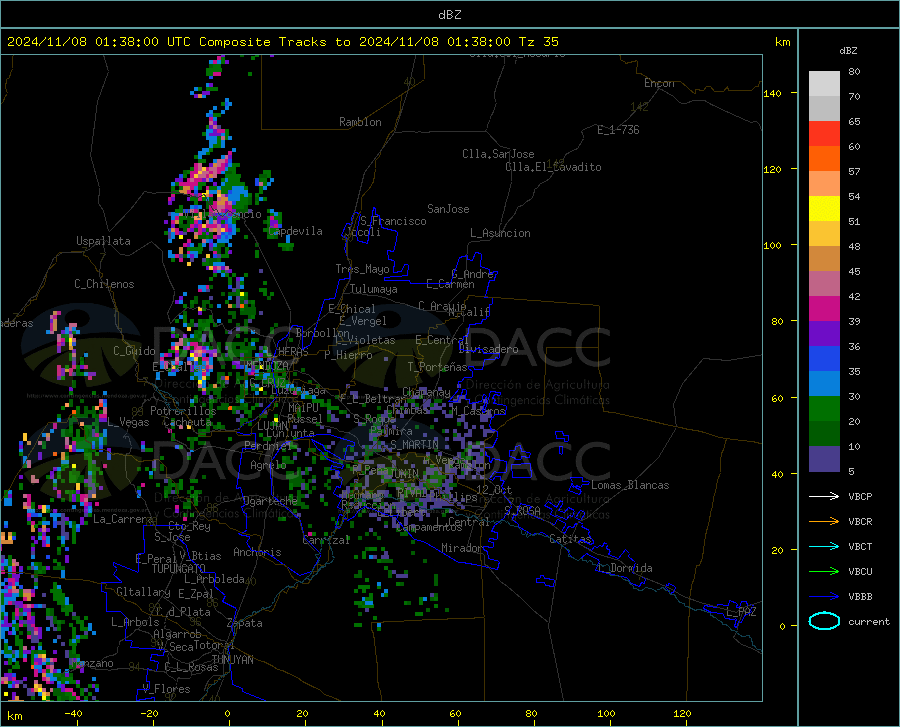Image resolution: width=900 pixels, height=727 pixels.
Task: Click the cyan VBCT arrow legend icon
Action: pyautogui.click(x=824, y=546)
